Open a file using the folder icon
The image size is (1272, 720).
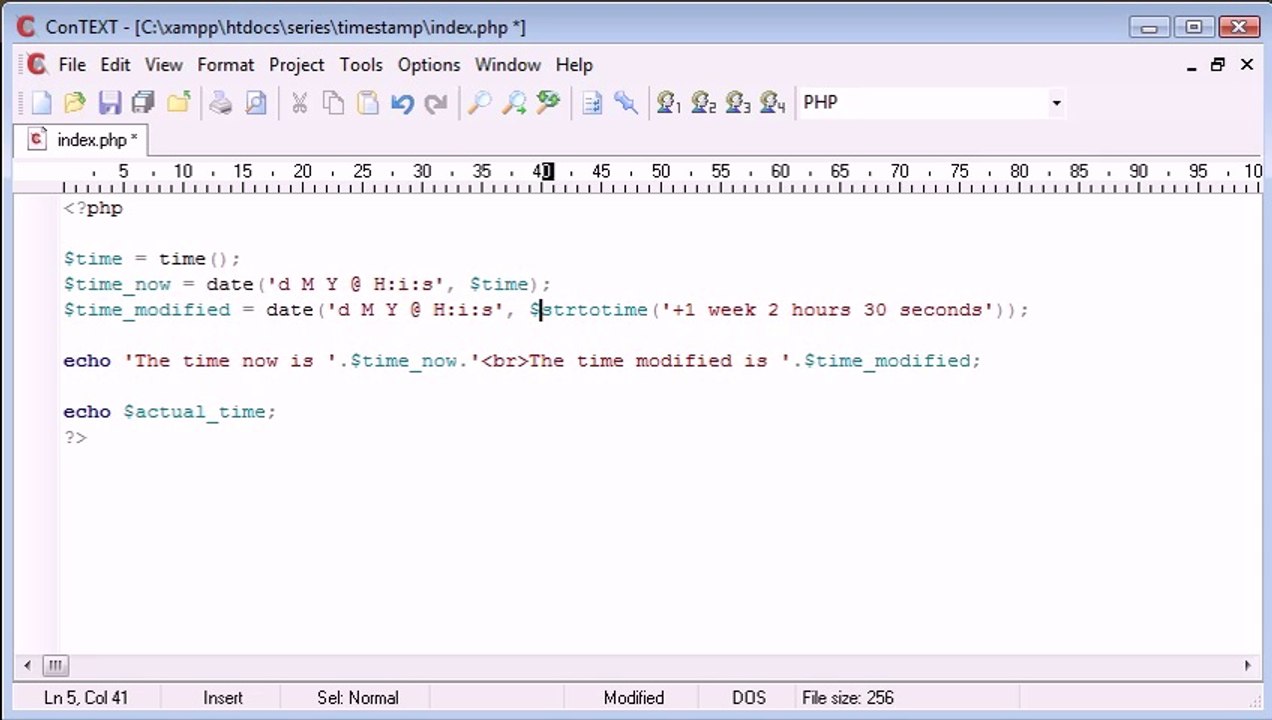coord(75,102)
